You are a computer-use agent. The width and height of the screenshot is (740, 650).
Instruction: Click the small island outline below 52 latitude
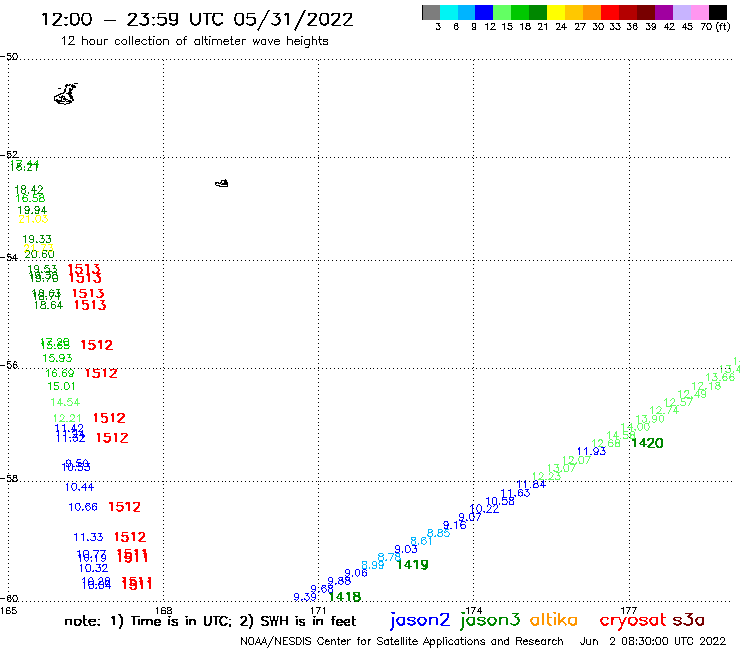(222, 183)
